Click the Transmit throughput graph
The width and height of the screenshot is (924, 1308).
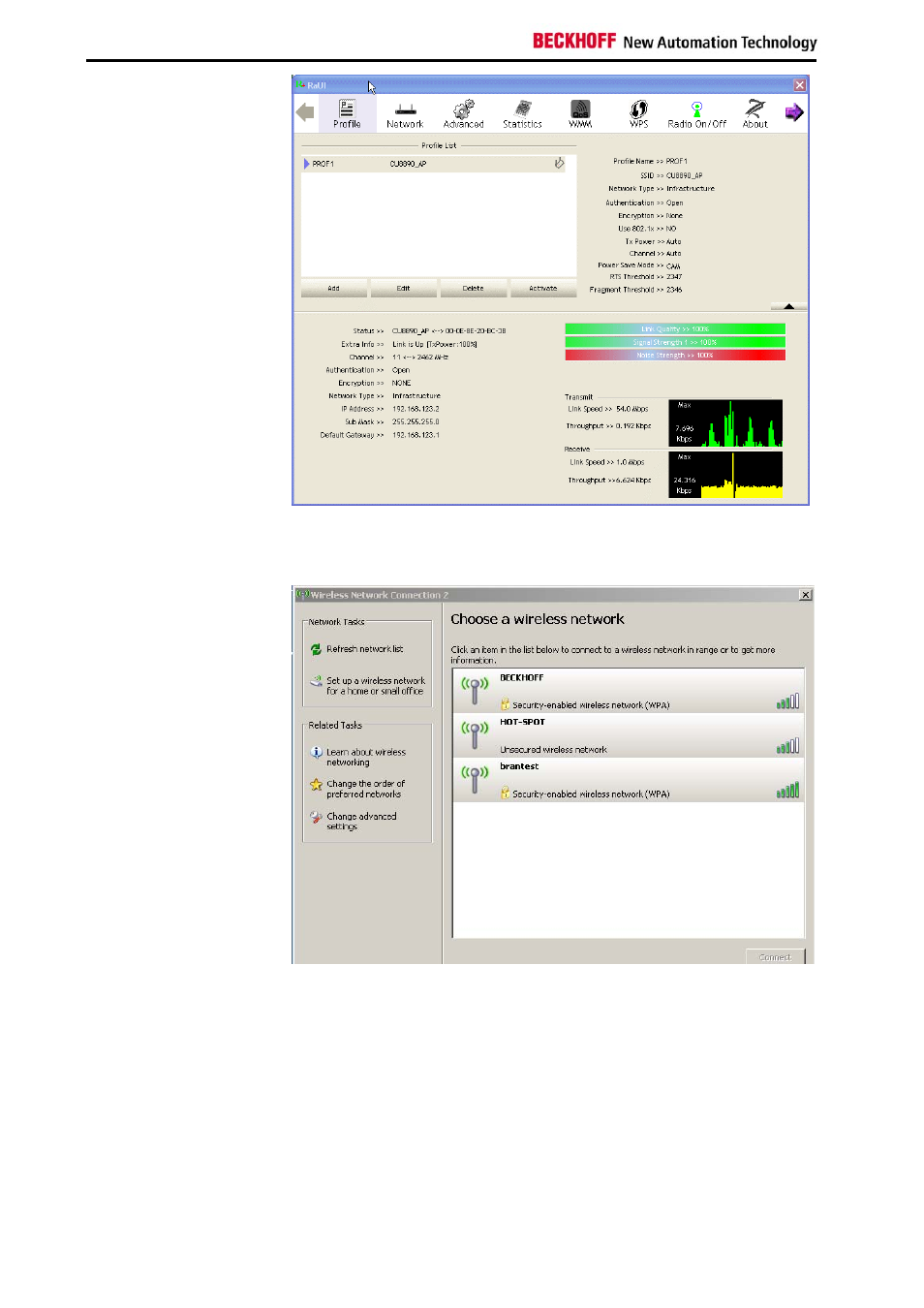725,422
